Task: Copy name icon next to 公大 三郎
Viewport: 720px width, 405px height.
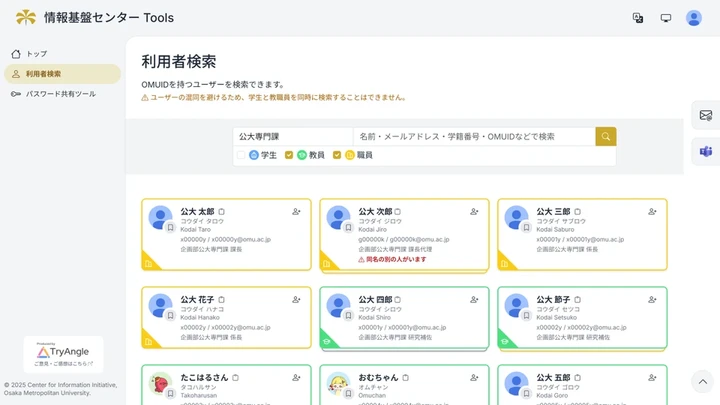Action: 577,212
